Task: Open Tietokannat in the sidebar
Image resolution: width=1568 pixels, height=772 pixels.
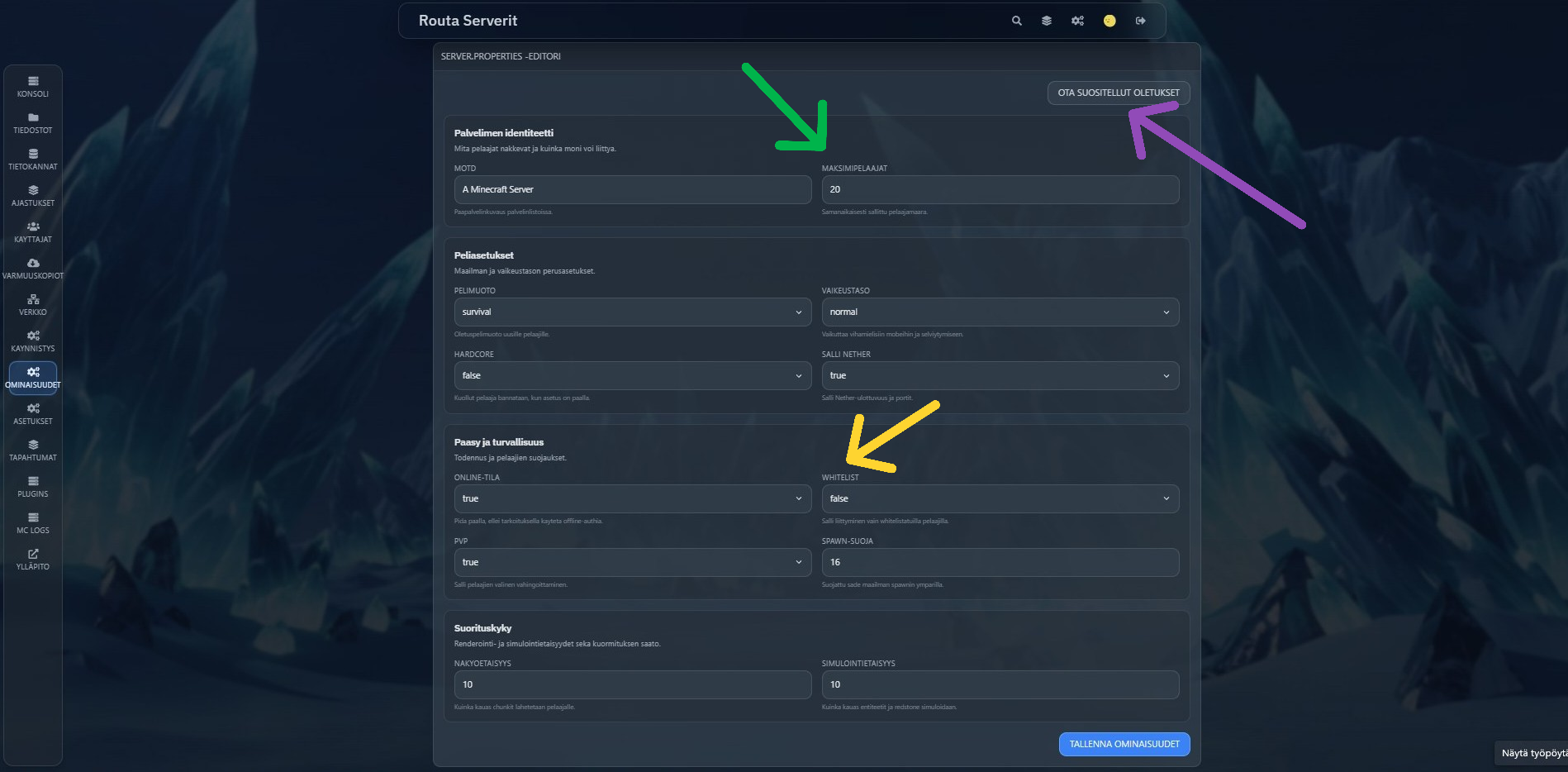Action: 33,160
